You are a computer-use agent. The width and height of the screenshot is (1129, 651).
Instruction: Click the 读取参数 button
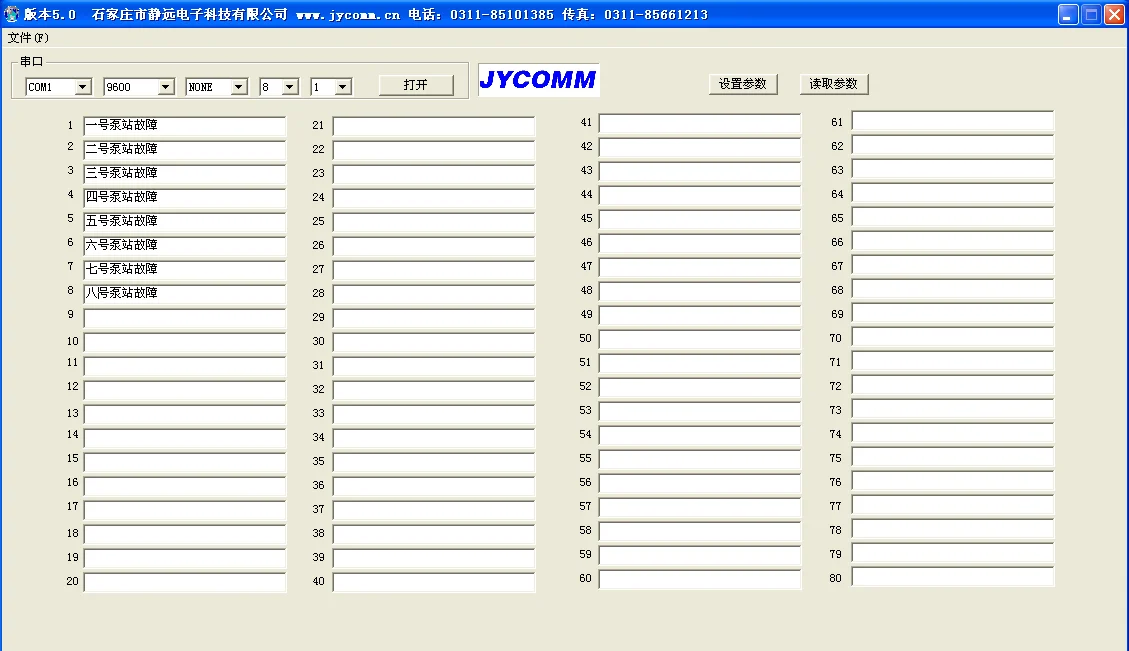pos(834,84)
